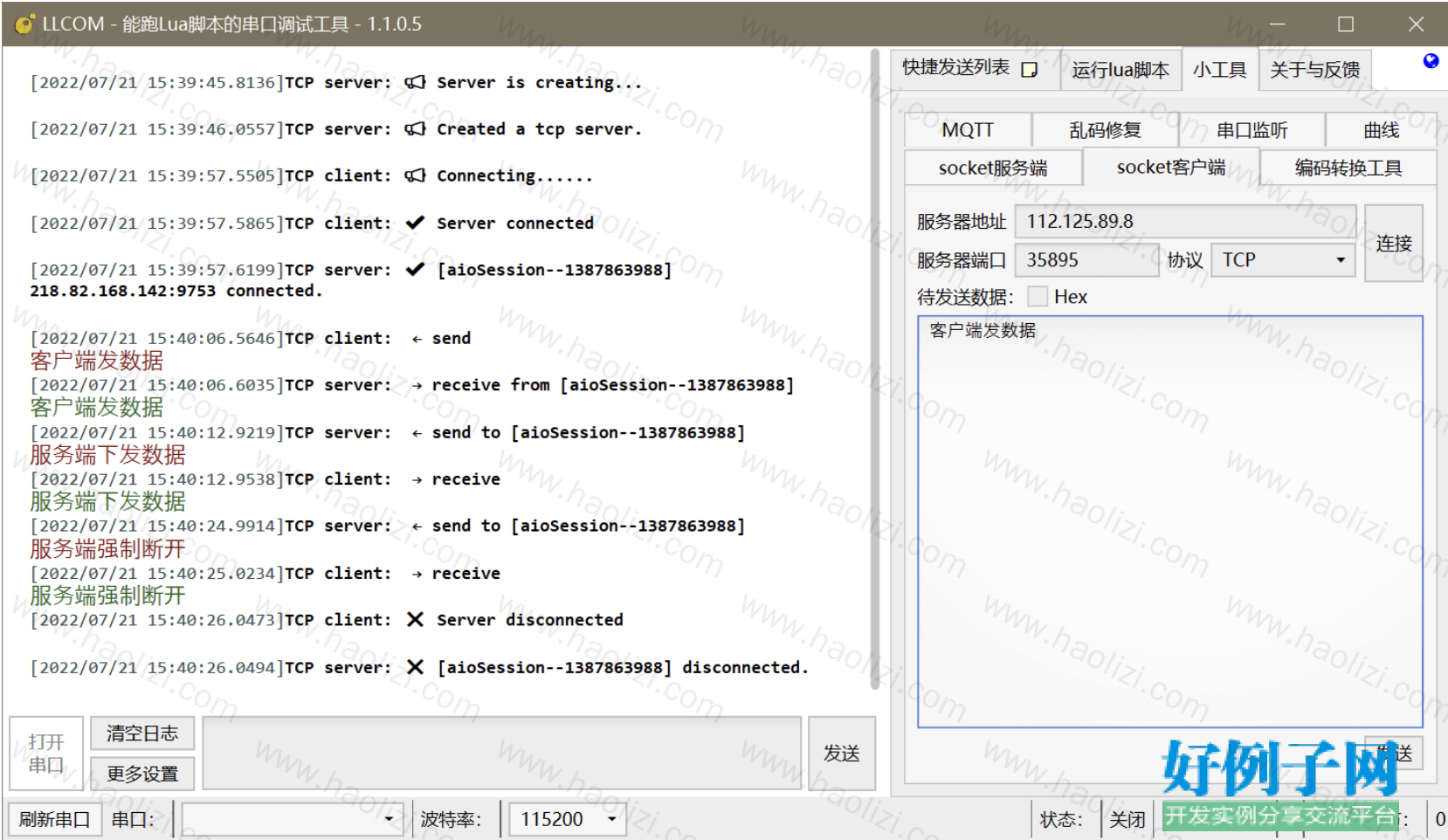Click the 'Server disconnected' log line
The height and width of the screenshot is (840, 1448).
(x=327, y=620)
